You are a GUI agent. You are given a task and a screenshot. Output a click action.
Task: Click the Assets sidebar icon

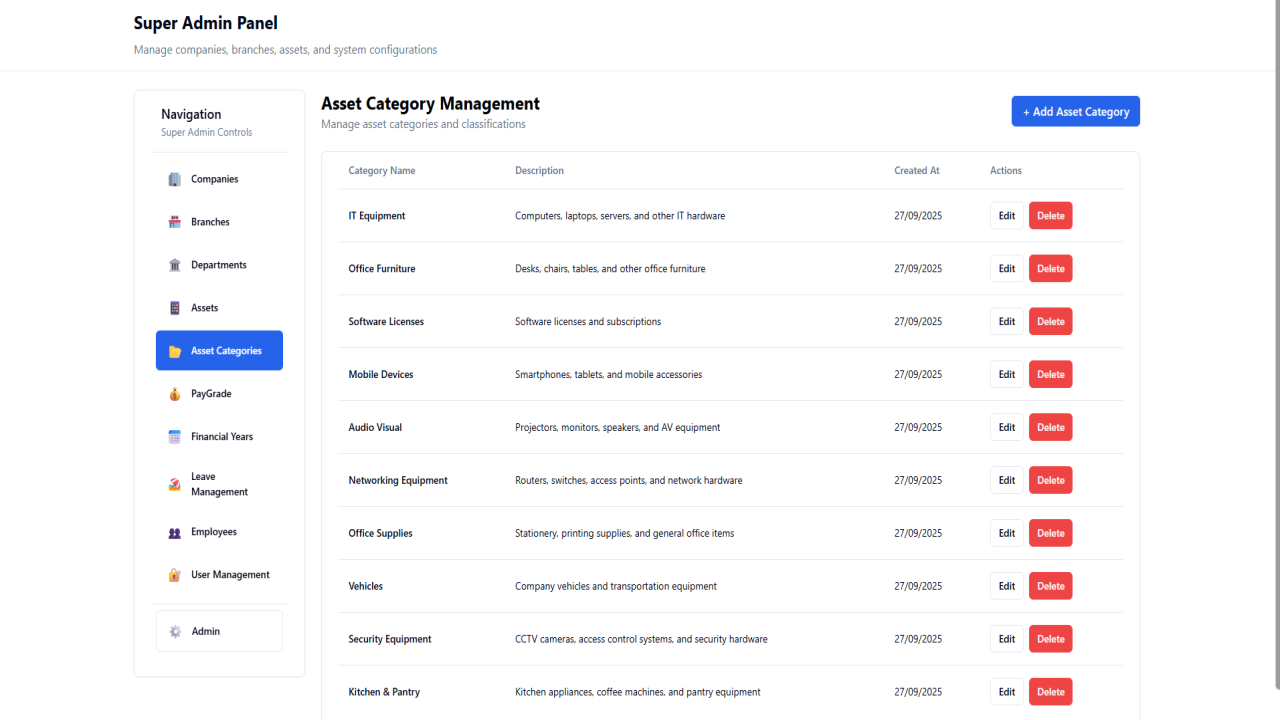point(175,308)
